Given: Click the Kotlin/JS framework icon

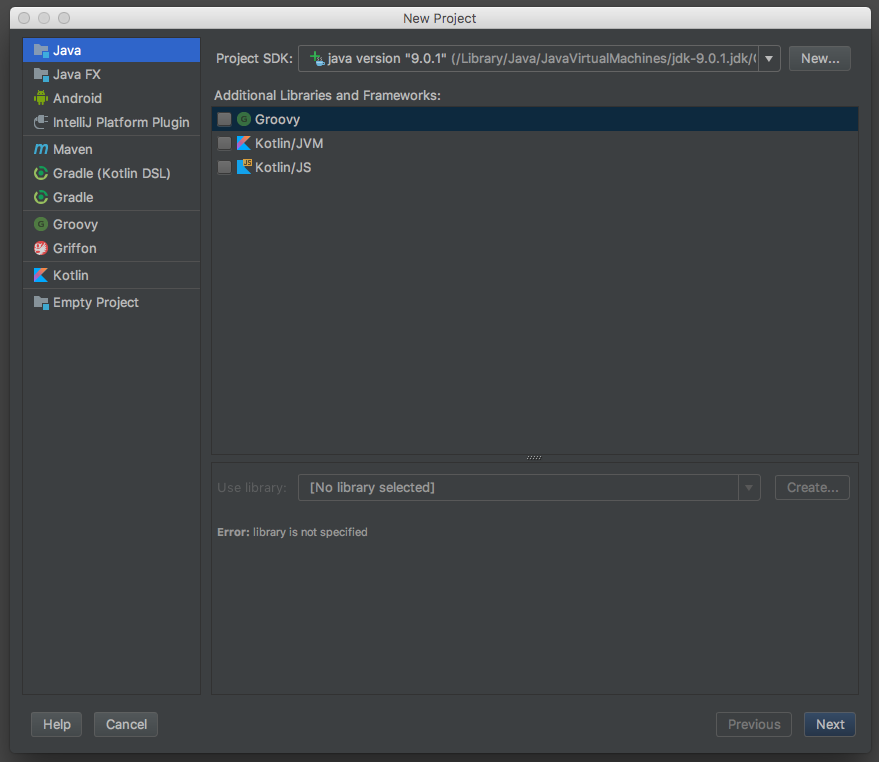Looking at the screenshot, I should pos(244,167).
